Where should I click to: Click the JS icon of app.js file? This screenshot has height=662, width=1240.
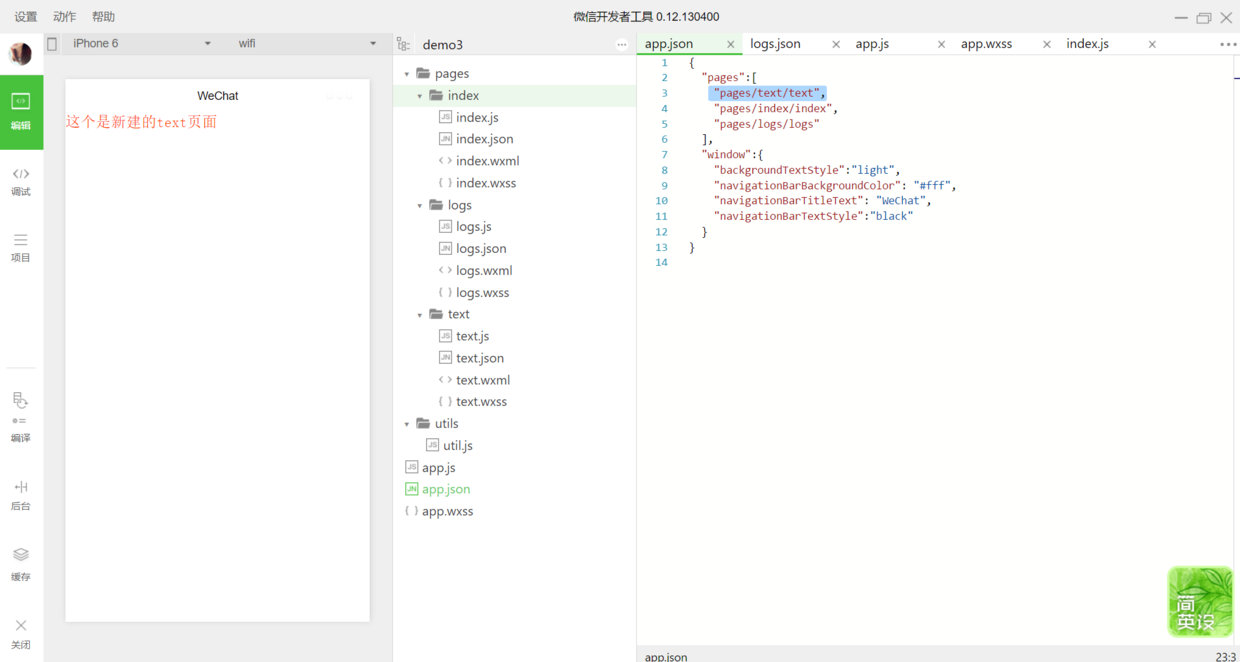pyautogui.click(x=411, y=467)
